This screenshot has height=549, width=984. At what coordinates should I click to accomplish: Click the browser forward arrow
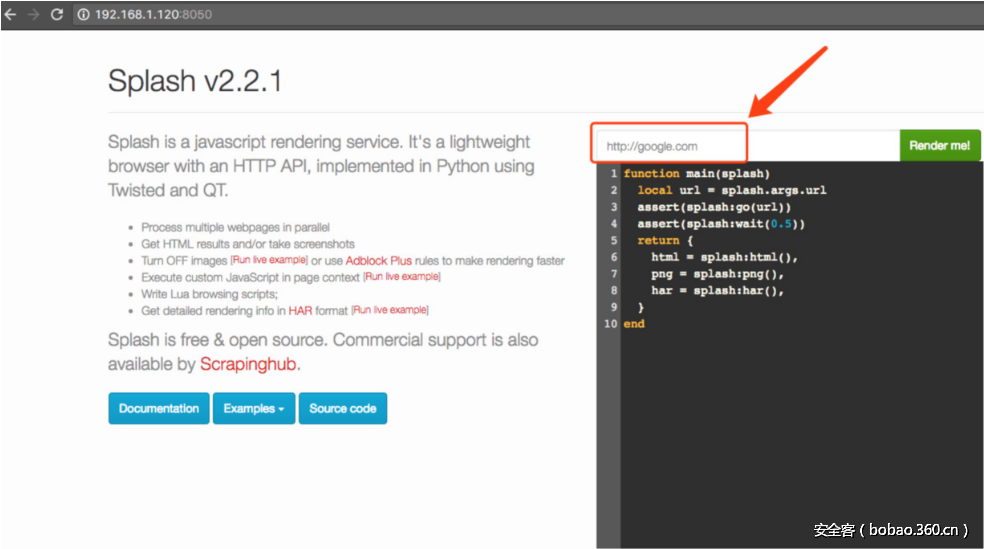click(x=34, y=15)
